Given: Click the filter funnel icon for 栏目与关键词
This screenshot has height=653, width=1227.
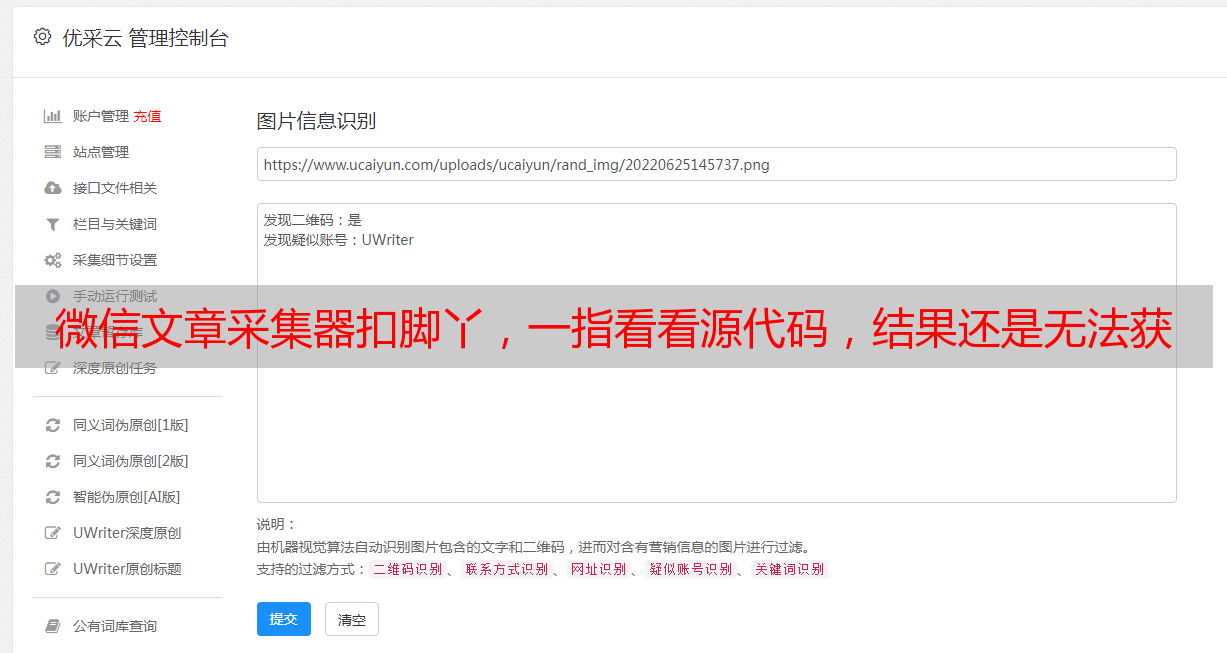Looking at the screenshot, I should (x=53, y=224).
